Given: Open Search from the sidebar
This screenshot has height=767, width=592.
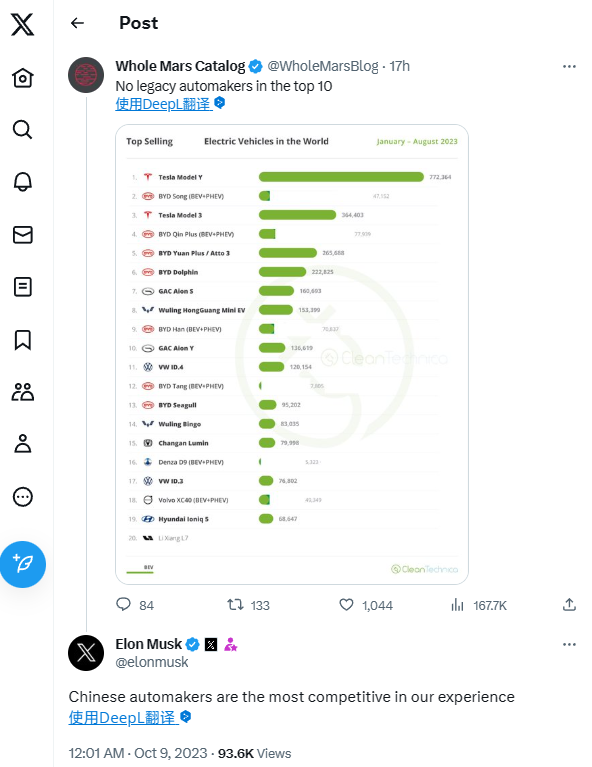Looking at the screenshot, I should coord(23,130).
